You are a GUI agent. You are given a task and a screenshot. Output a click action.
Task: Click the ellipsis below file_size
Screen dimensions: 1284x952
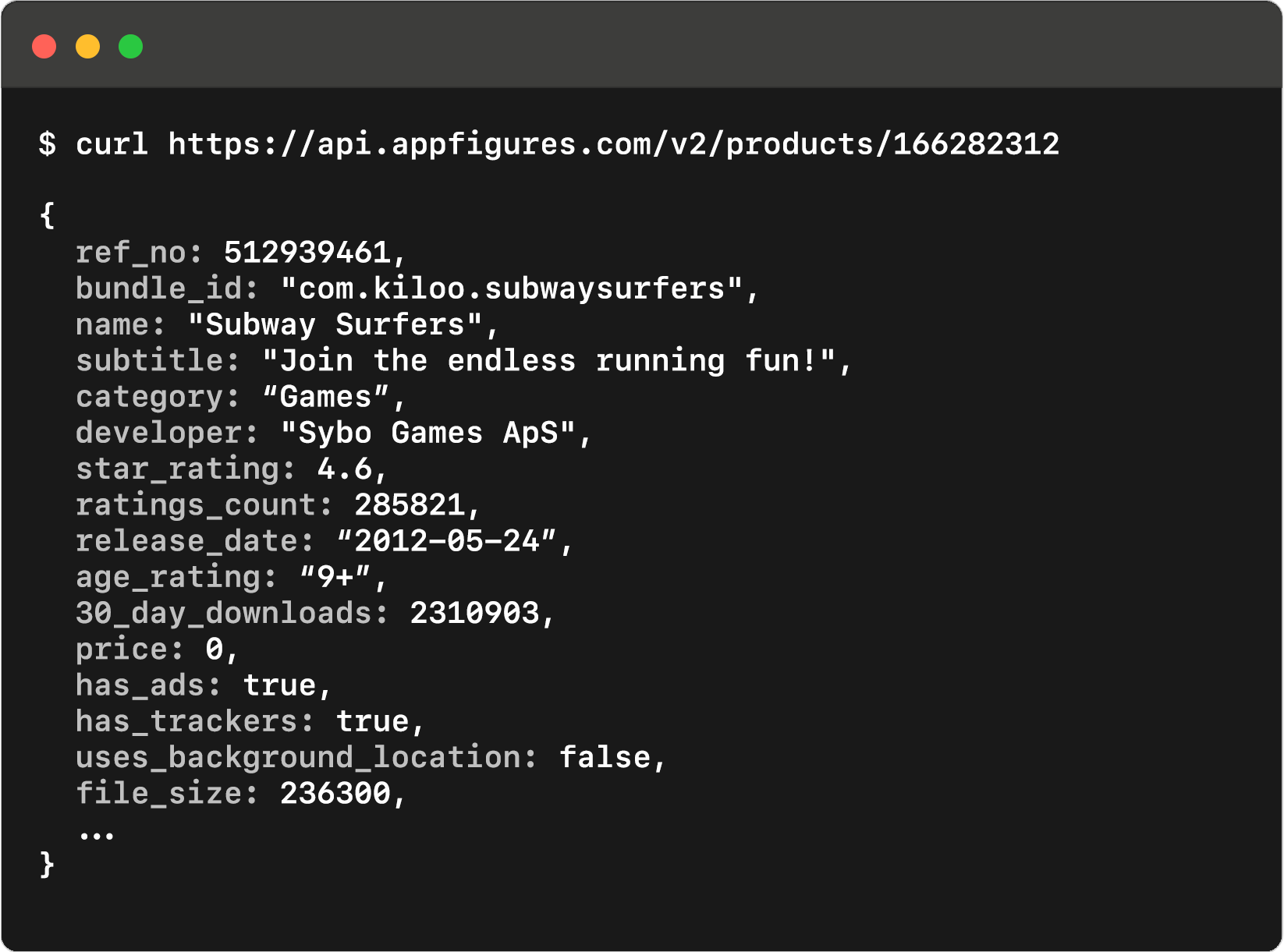(96, 834)
